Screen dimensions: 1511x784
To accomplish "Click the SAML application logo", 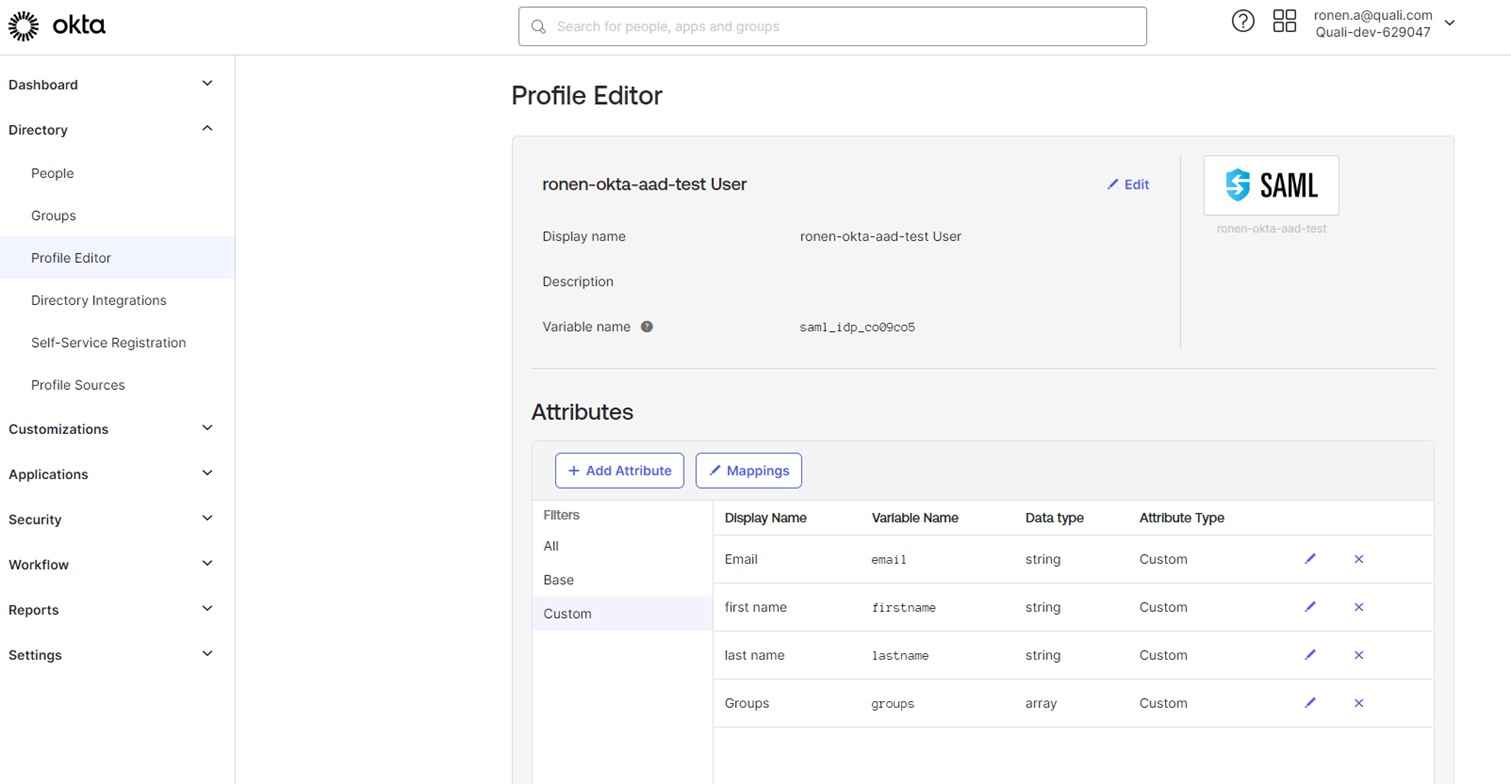I will pos(1271,186).
